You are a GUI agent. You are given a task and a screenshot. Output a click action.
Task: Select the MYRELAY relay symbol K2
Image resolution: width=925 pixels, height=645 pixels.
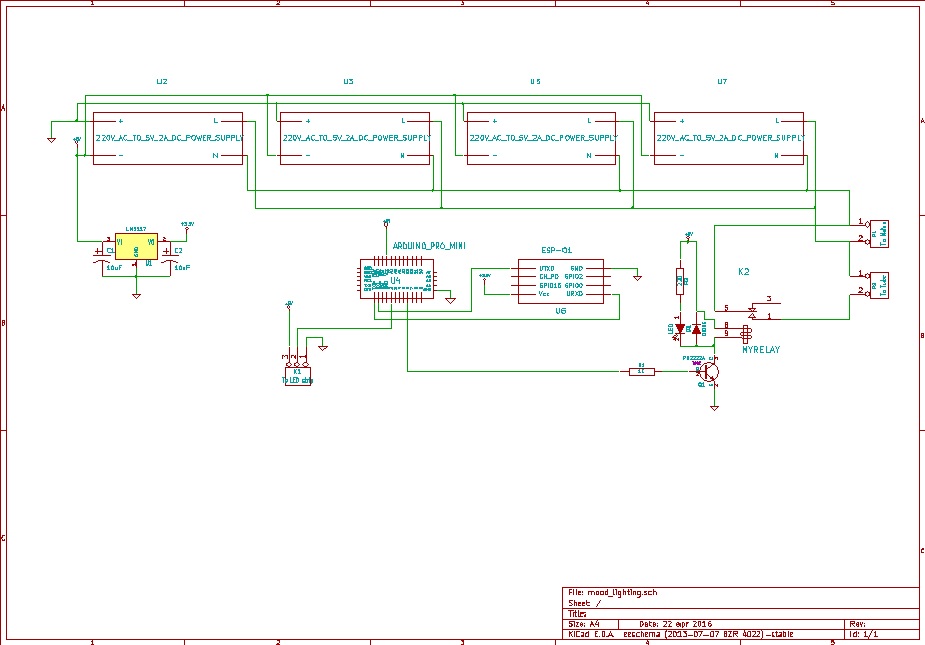746,332
